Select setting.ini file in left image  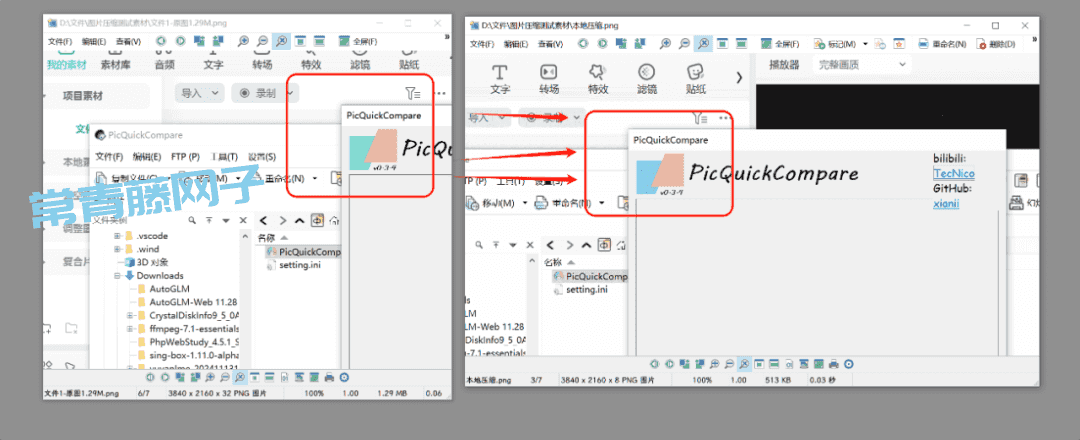[x=294, y=265]
